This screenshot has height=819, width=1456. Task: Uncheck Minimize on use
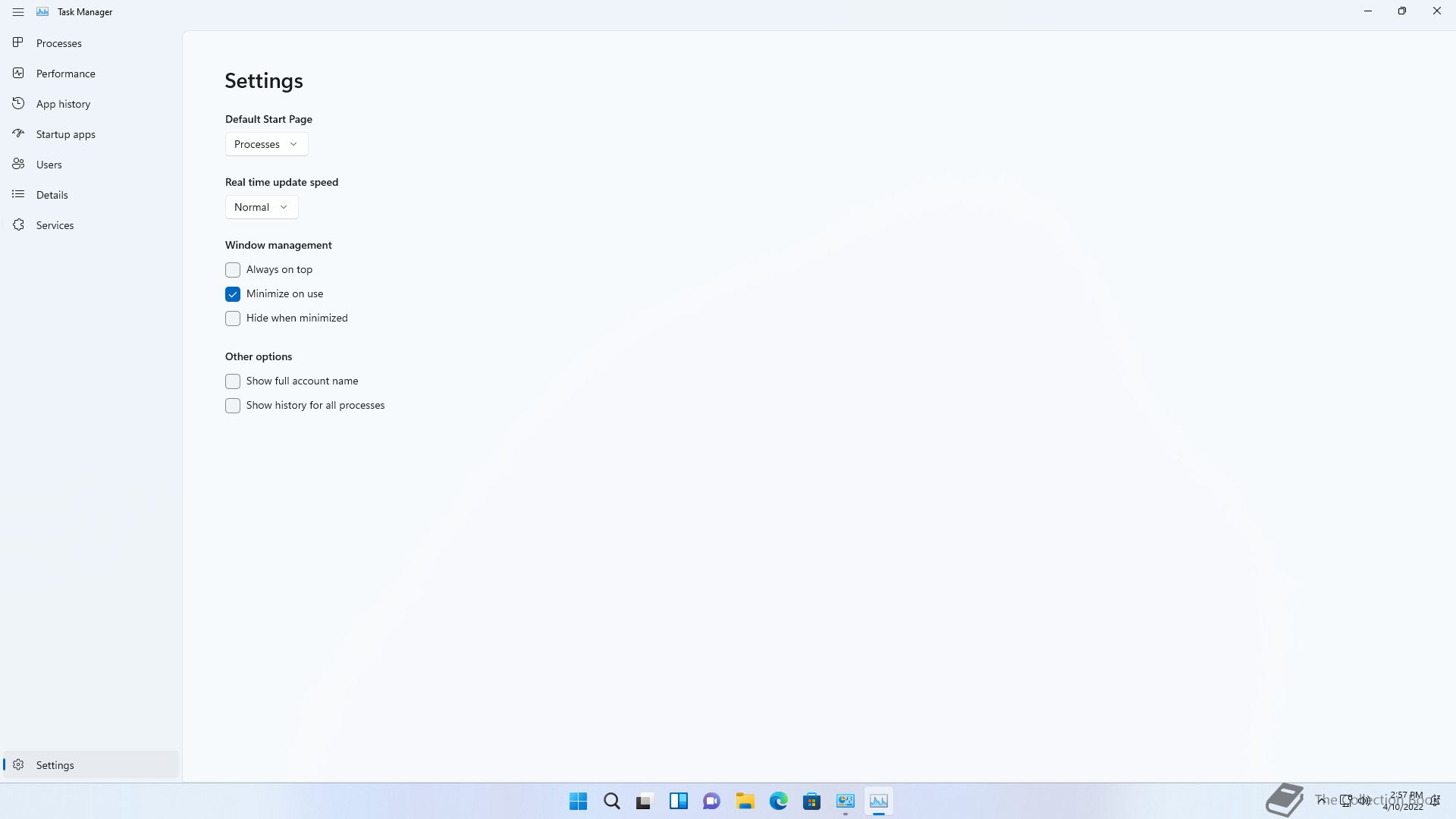pyautogui.click(x=233, y=294)
